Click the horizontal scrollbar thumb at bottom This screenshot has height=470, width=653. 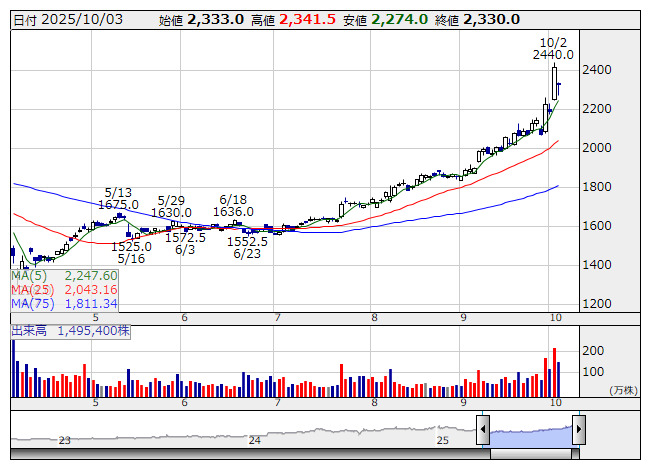tap(531, 454)
